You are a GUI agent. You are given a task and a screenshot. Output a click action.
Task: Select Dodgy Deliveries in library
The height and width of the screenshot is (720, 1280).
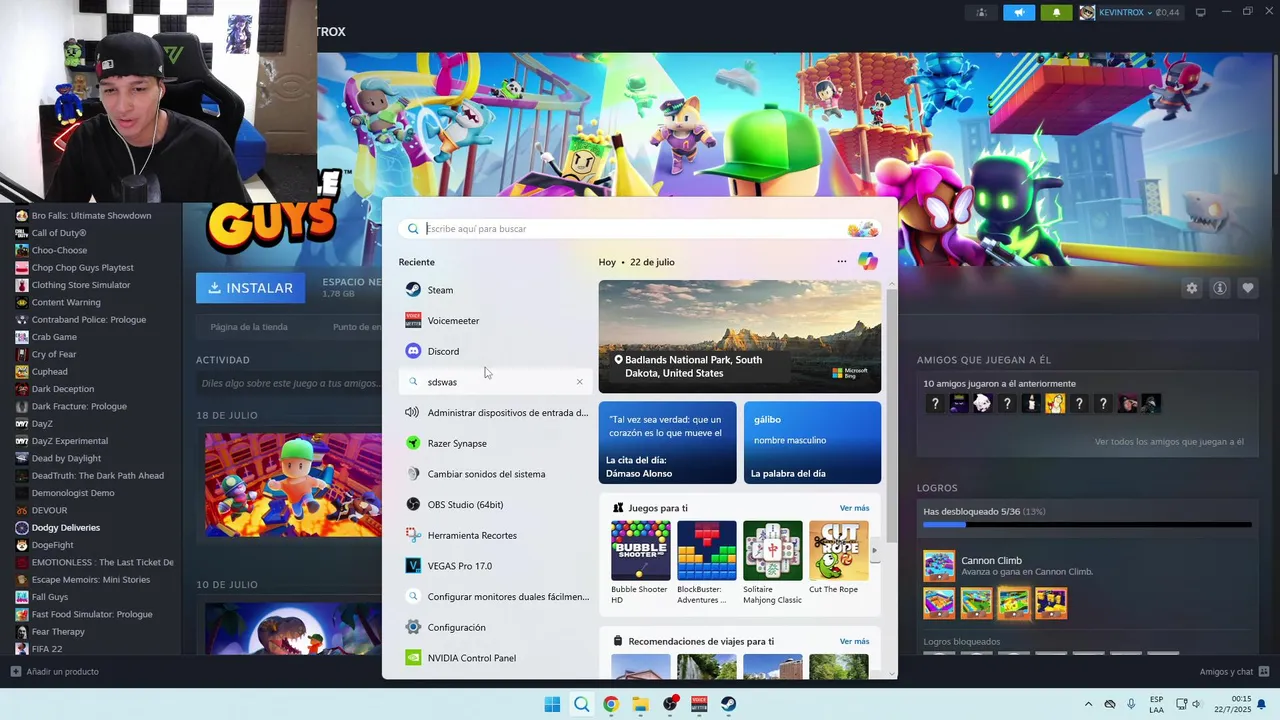coord(66,528)
